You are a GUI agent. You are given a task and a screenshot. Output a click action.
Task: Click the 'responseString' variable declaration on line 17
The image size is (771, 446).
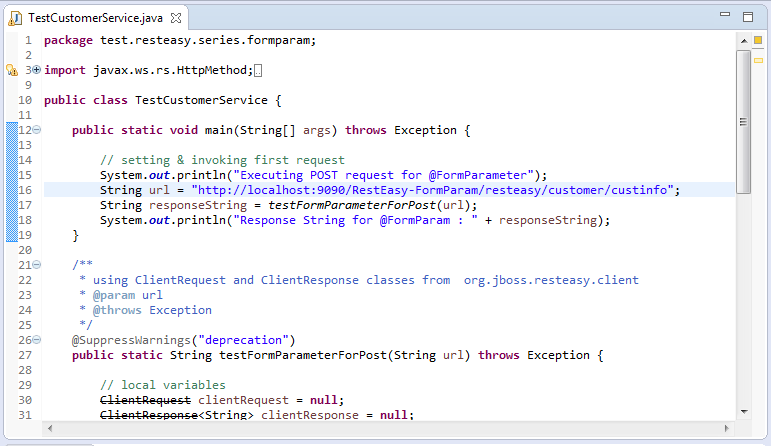198,205
